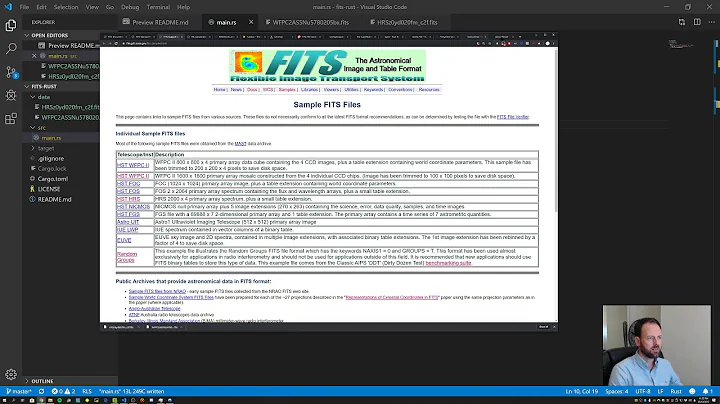Open notifications bell in status bar

(x=707, y=391)
